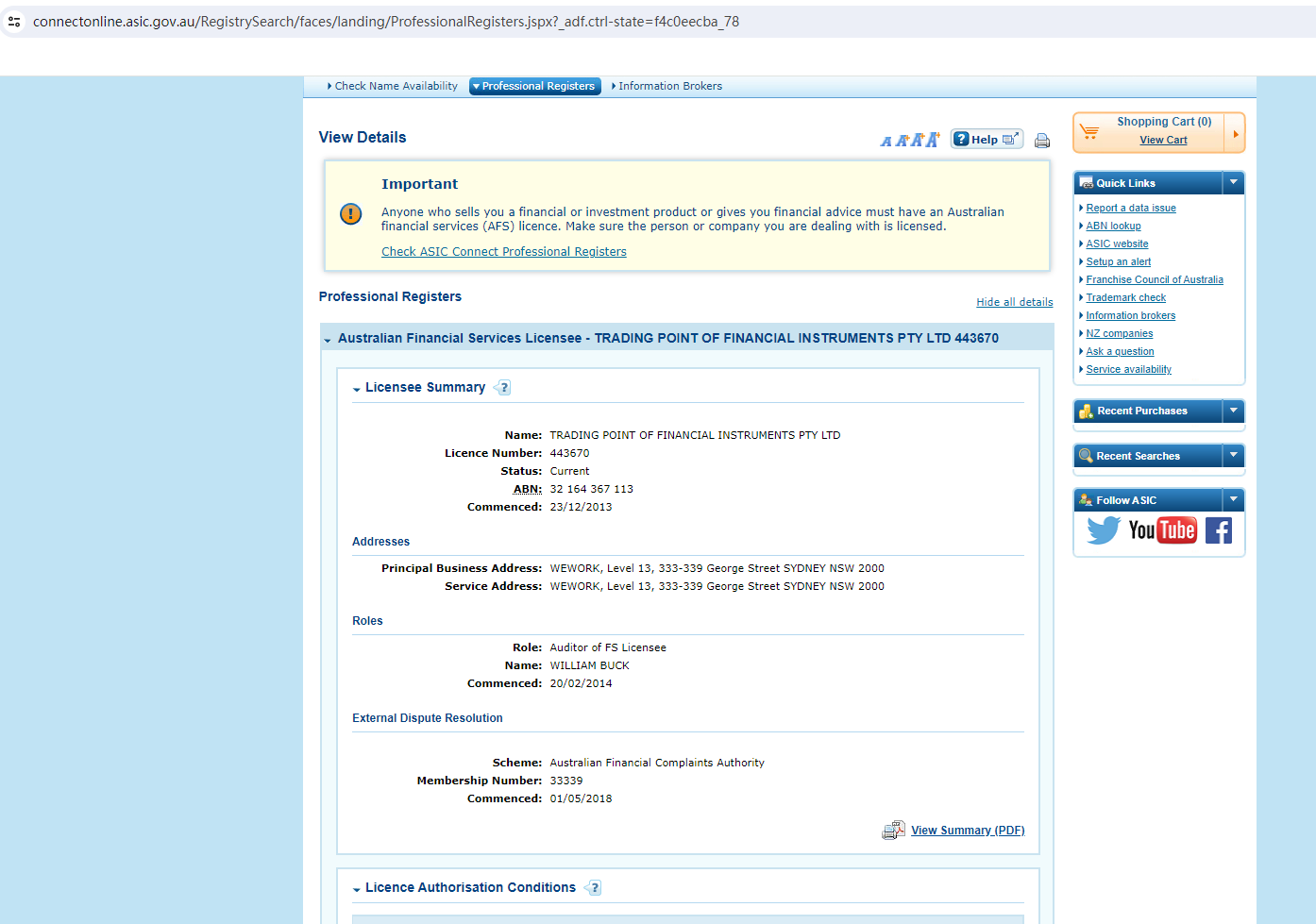Open the Service availability link

(x=1129, y=369)
